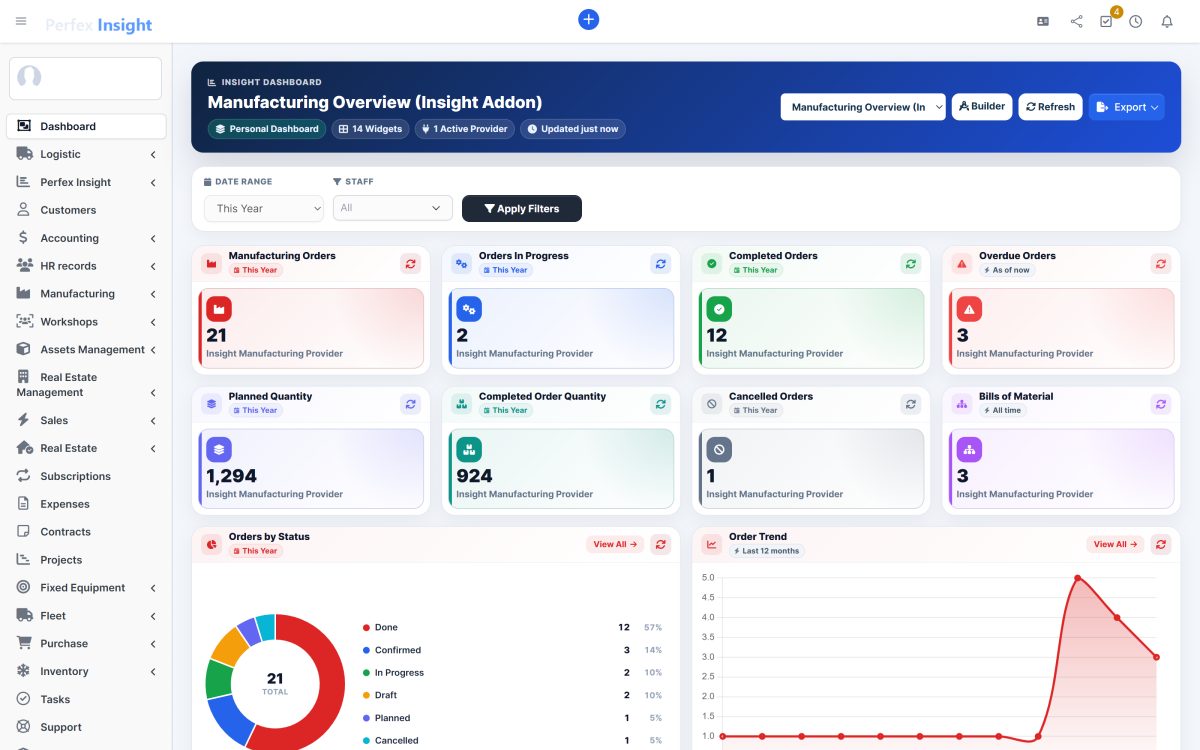Viewport: 1200px width, 750px height.
Task: Open Contracts in sidebar
Action: tap(86, 532)
